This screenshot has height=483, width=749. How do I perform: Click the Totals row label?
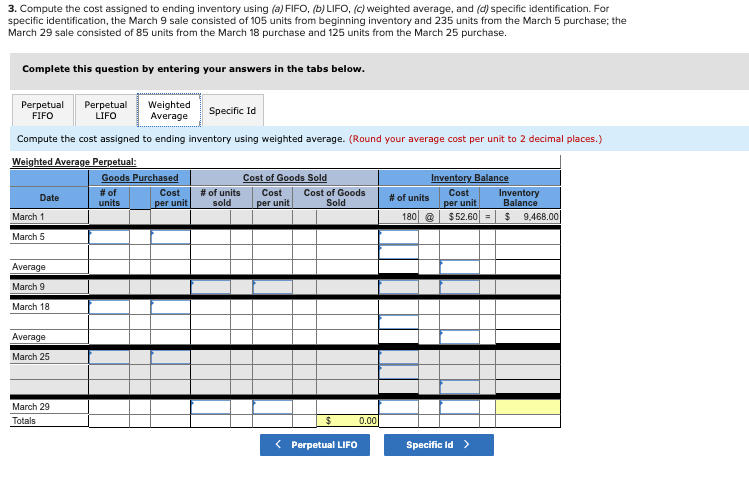coord(24,421)
